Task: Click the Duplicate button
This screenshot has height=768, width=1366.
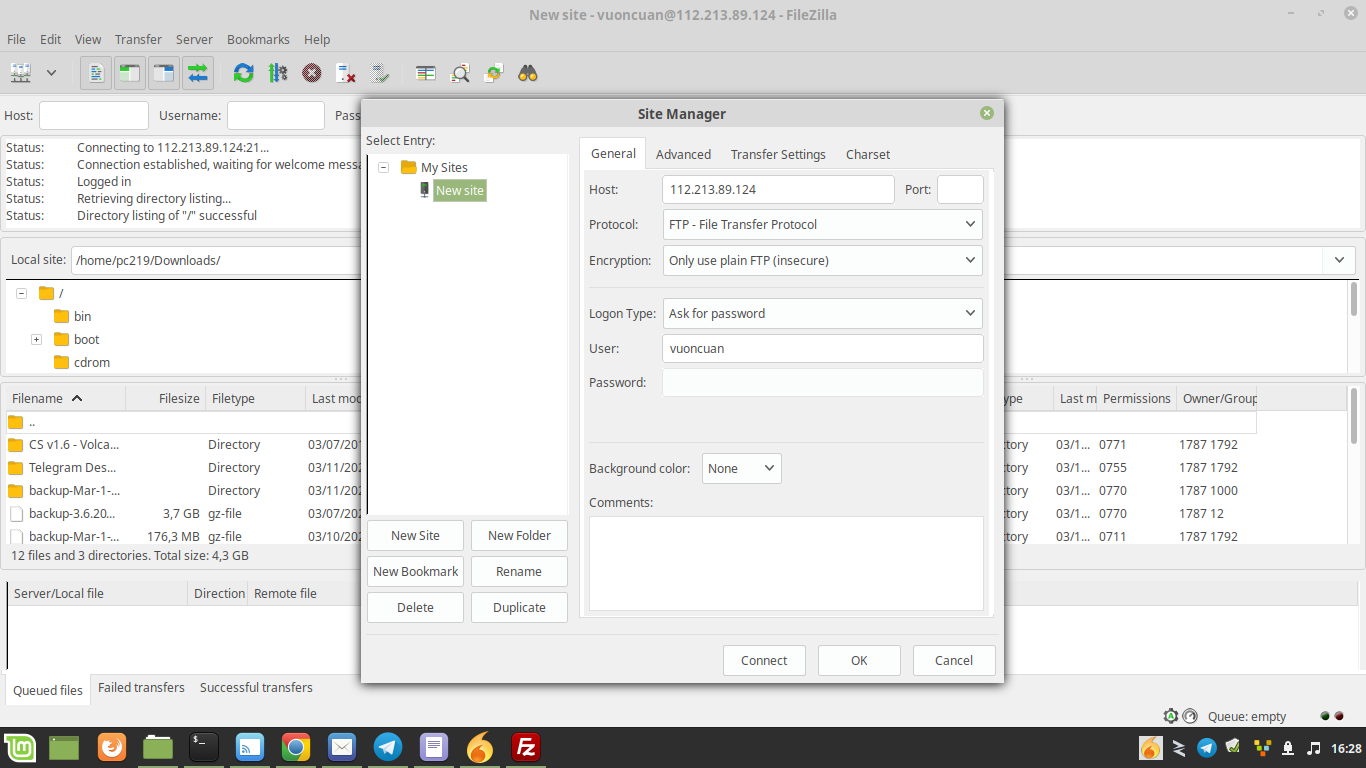Action: 519,607
